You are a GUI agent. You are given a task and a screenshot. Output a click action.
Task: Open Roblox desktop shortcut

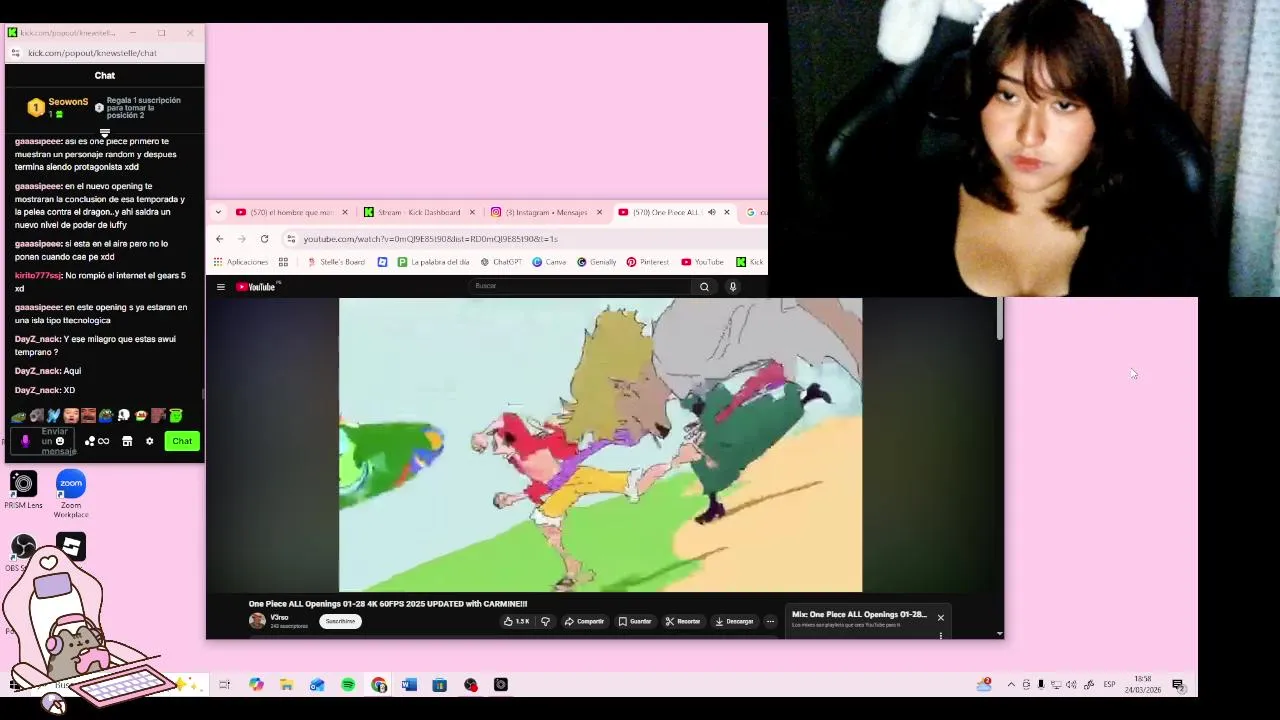click(71, 546)
